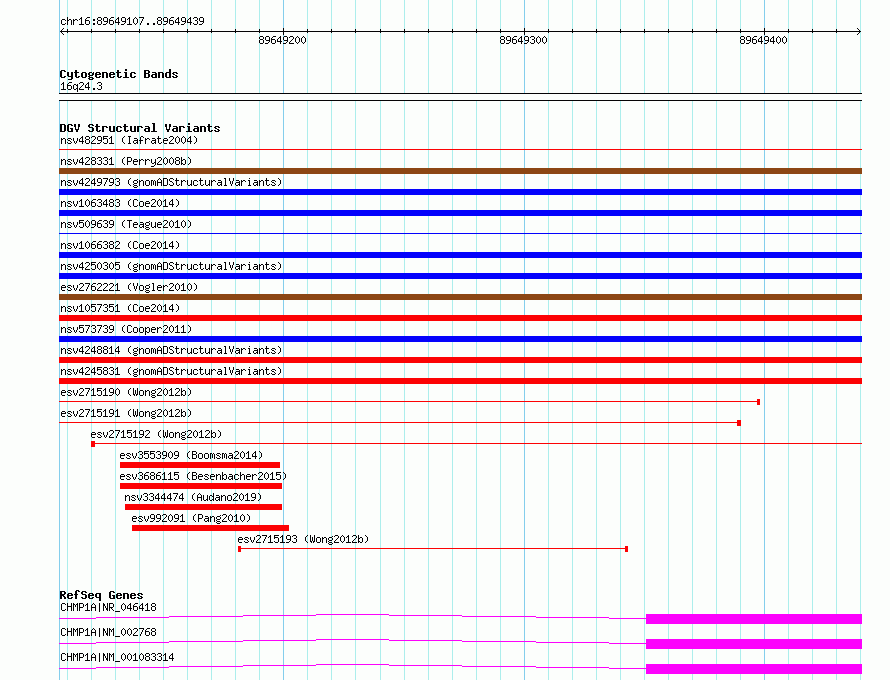Click the right end marker of esv2715190
890x680 pixels.
758,402
